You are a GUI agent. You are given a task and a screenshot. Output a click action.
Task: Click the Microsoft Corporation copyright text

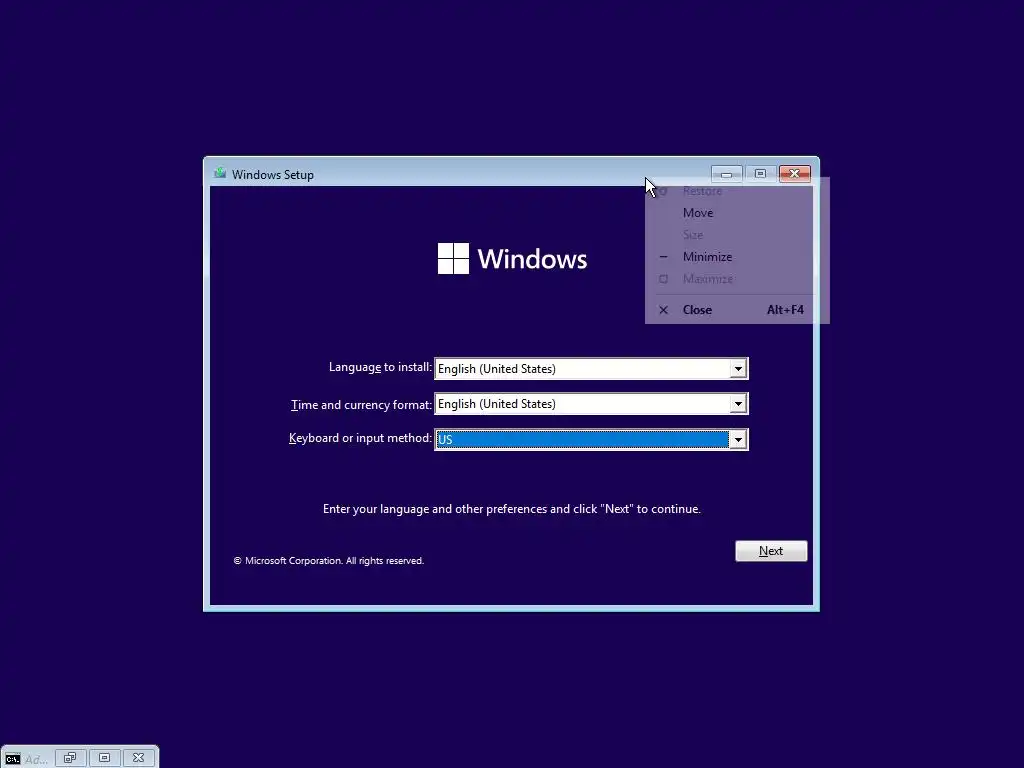click(329, 561)
